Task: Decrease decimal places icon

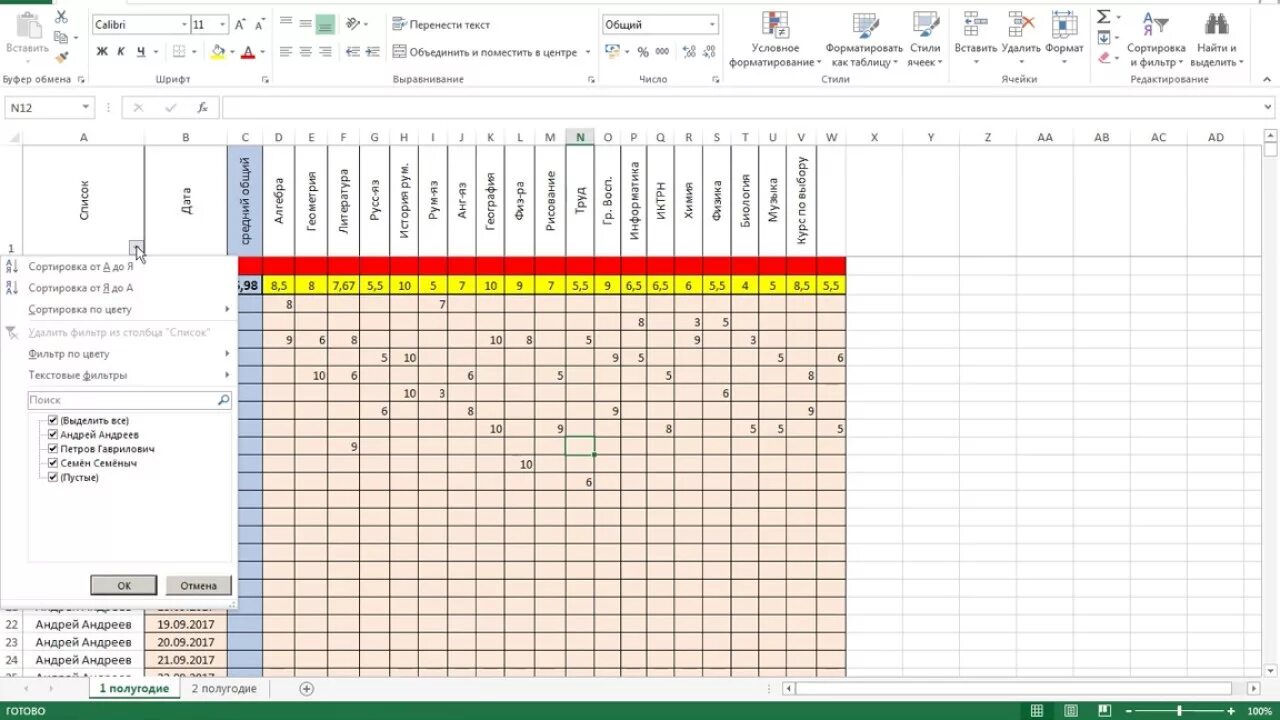Action: [x=708, y=52]
